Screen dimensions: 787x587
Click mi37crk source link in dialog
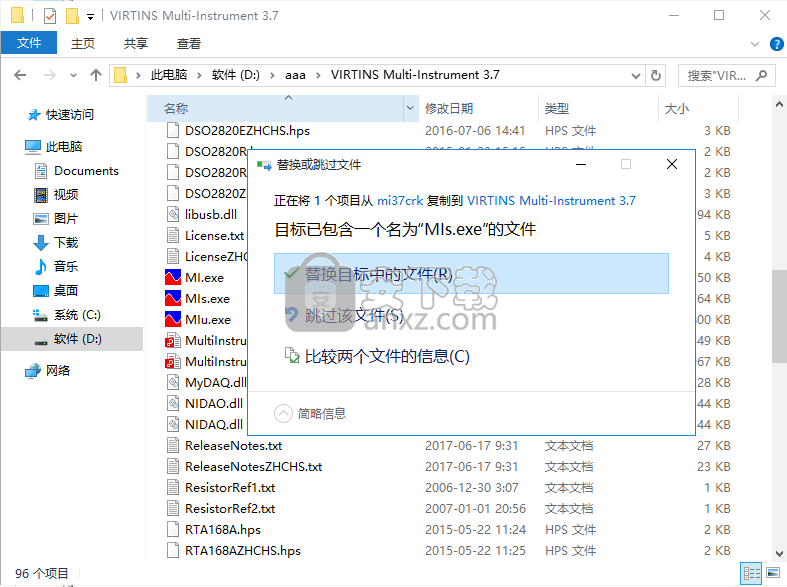[400, 201]
